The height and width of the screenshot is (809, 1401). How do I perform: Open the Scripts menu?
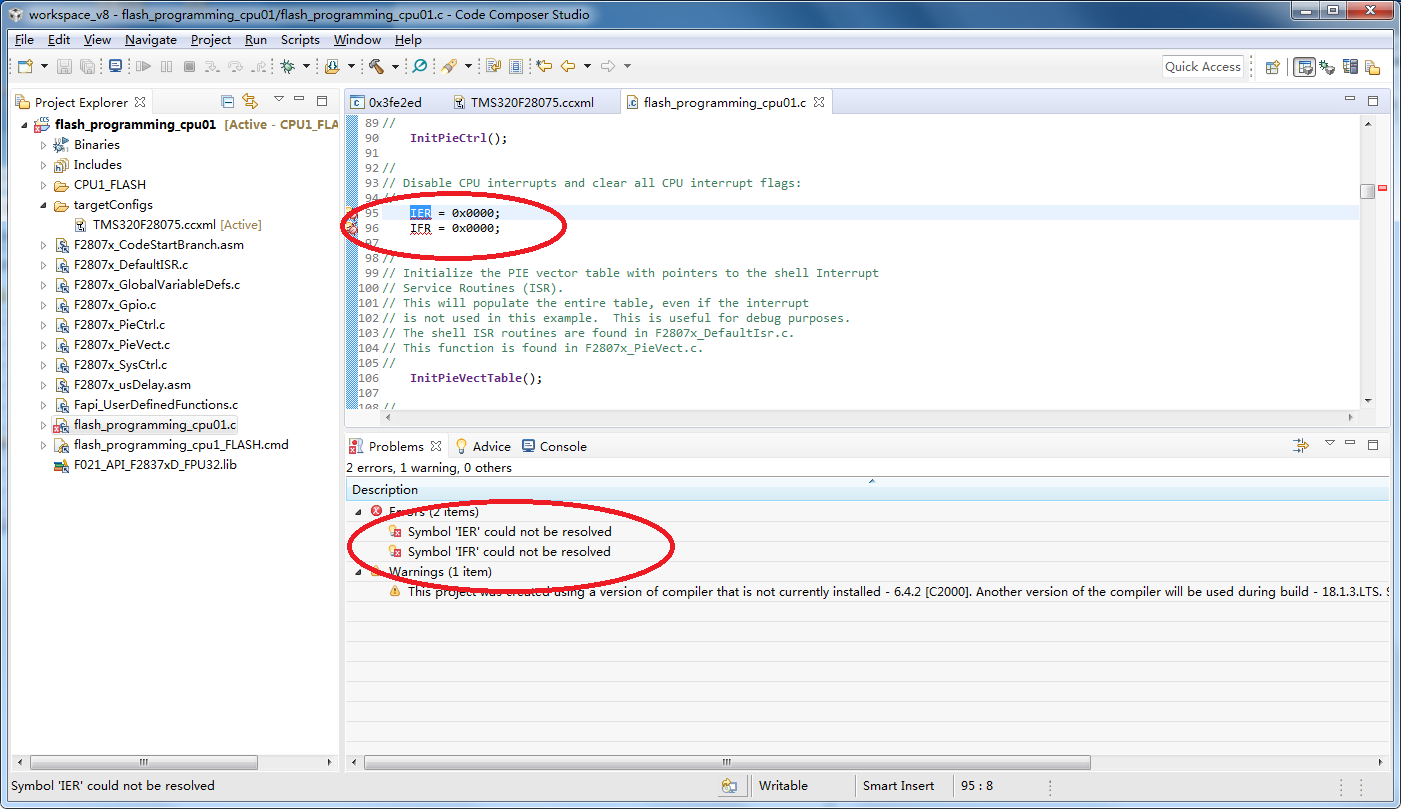pyautogui.click(x=300, y=40)
